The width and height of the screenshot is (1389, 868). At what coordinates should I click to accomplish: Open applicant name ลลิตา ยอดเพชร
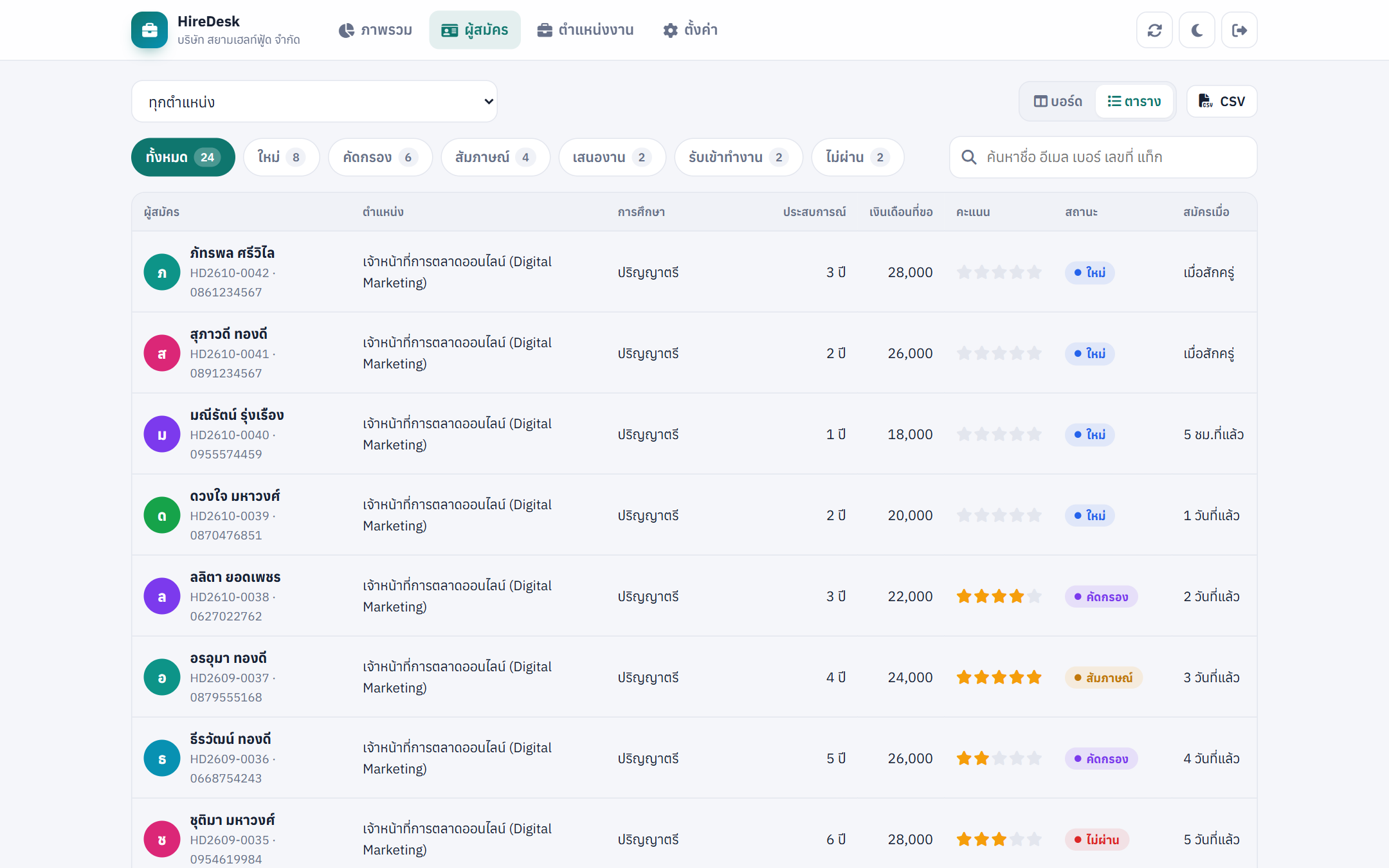(x=235, y=577)
